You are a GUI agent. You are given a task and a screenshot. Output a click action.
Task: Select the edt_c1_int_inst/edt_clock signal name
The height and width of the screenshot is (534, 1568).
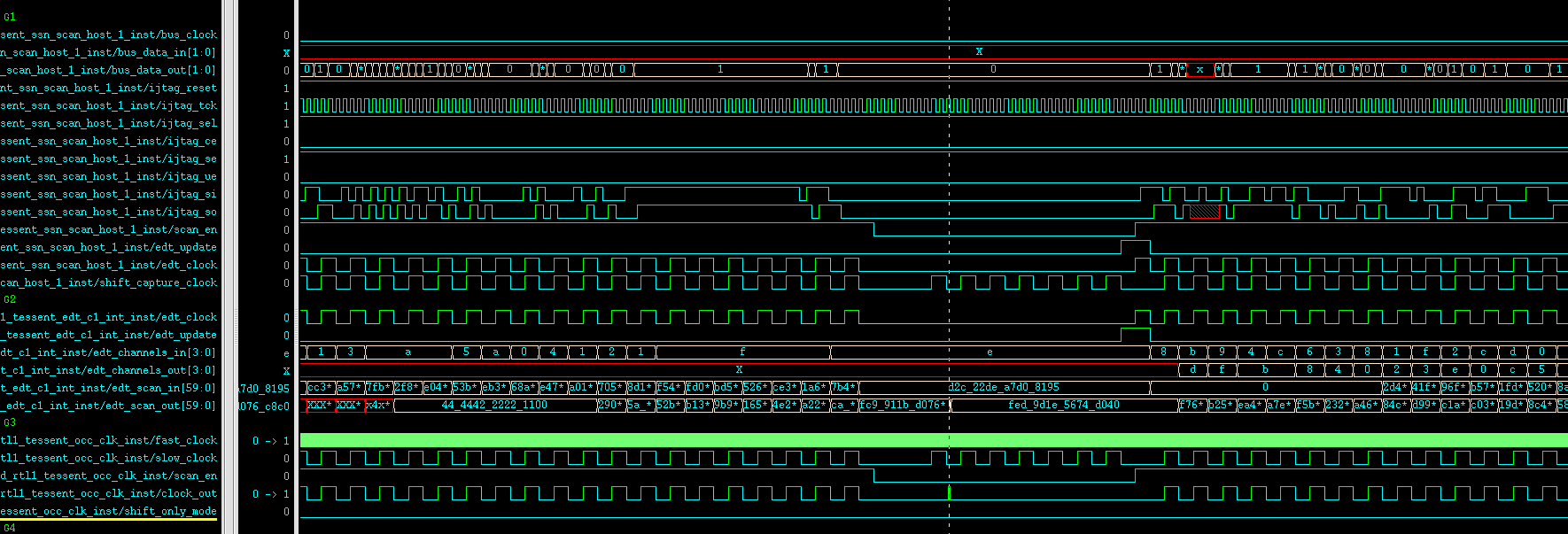(x=108, y=317)
